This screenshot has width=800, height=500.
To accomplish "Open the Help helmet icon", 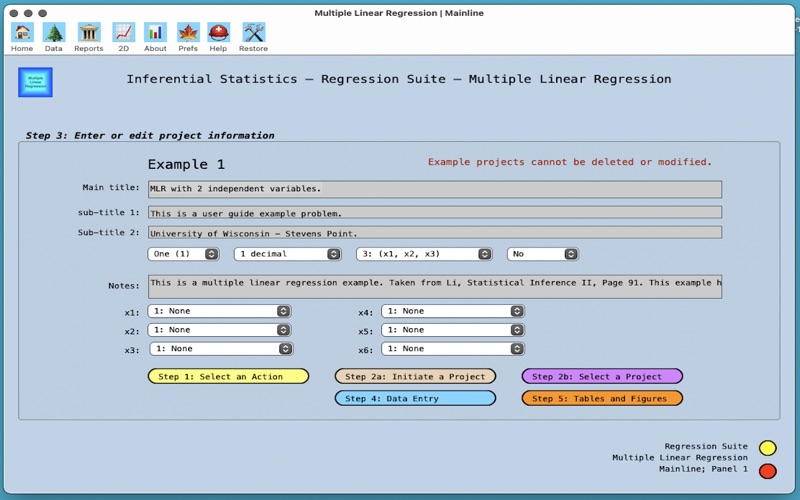I will 218,33.
